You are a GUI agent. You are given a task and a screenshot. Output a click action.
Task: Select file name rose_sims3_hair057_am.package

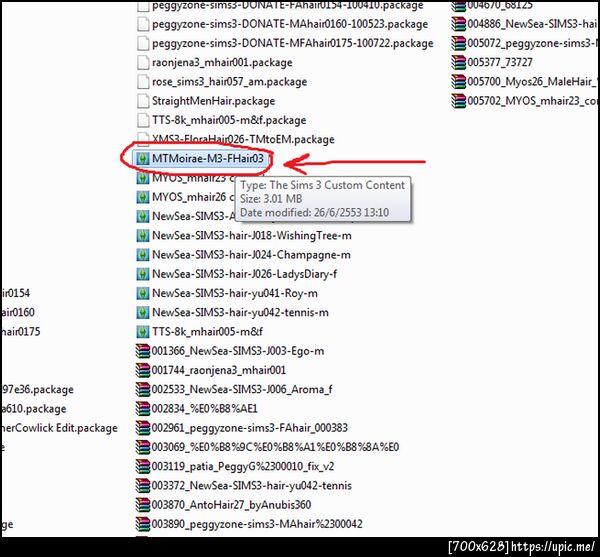pyautogui.click(x=230, y=81)
